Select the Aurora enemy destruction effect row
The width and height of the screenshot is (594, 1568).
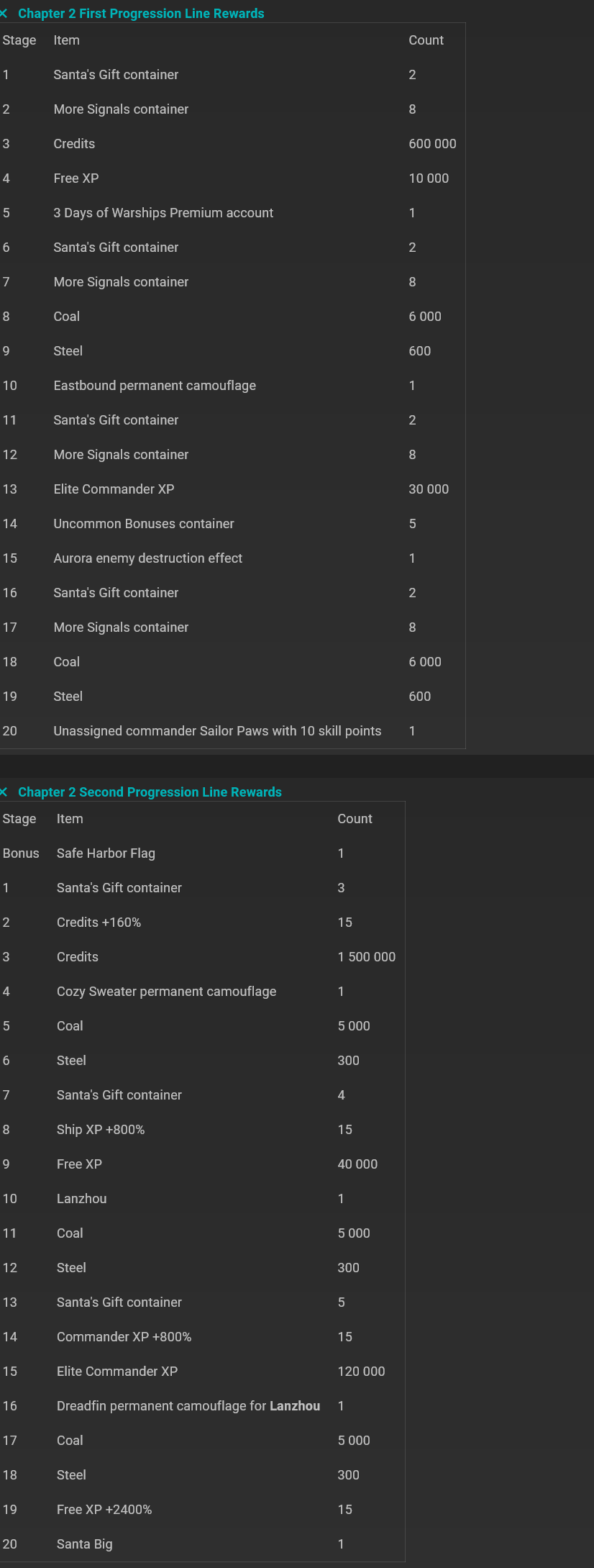[148, 558]
